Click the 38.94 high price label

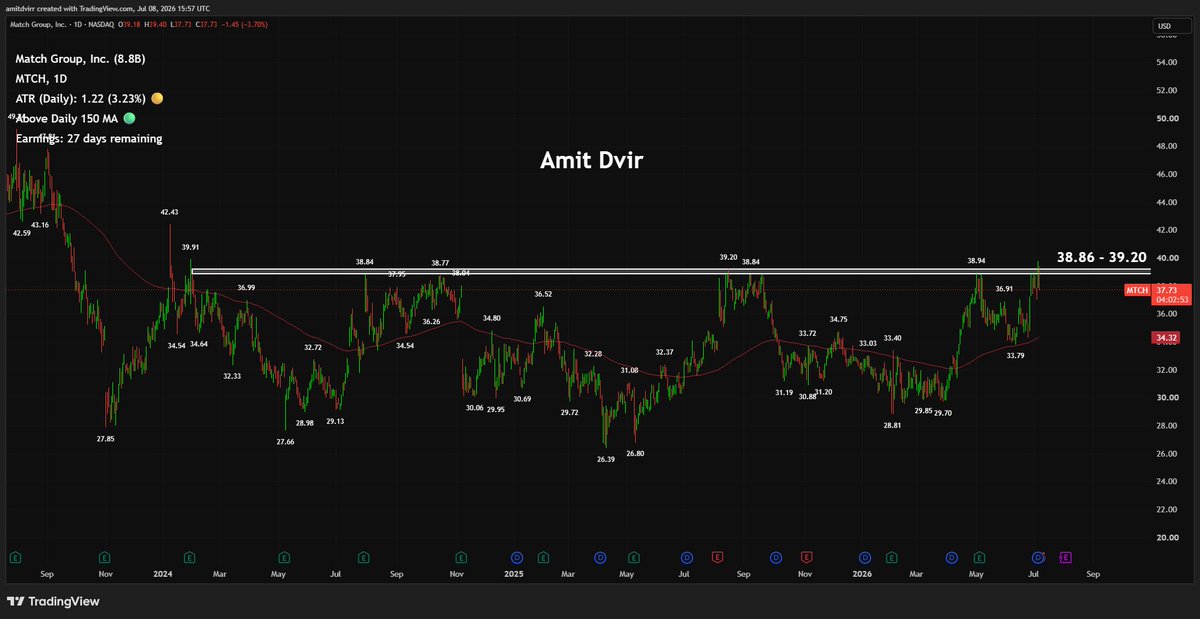click(x=977, y=260)
